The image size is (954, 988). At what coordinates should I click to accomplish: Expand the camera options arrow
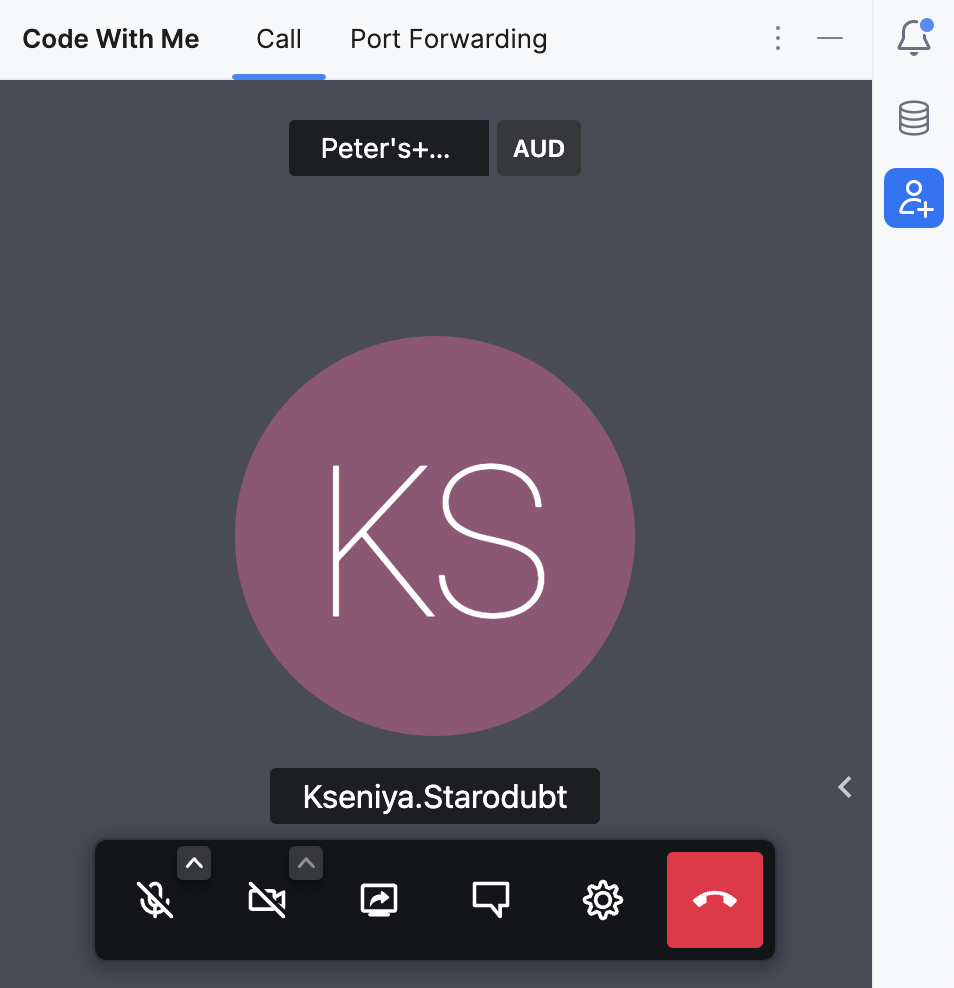click(x=306, y=863)
